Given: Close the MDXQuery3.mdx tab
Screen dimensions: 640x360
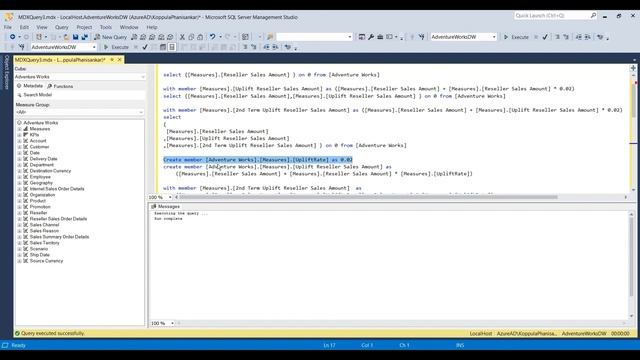Looking at the screenshot, I should point(120,60).
